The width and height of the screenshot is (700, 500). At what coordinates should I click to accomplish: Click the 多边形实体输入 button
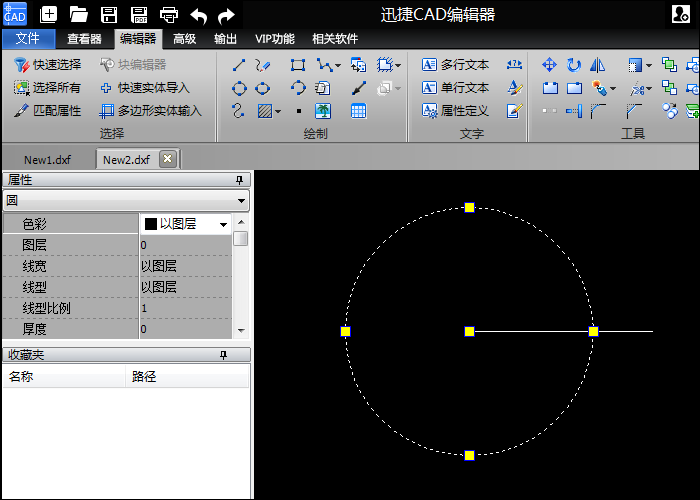[x=150, y=111]
